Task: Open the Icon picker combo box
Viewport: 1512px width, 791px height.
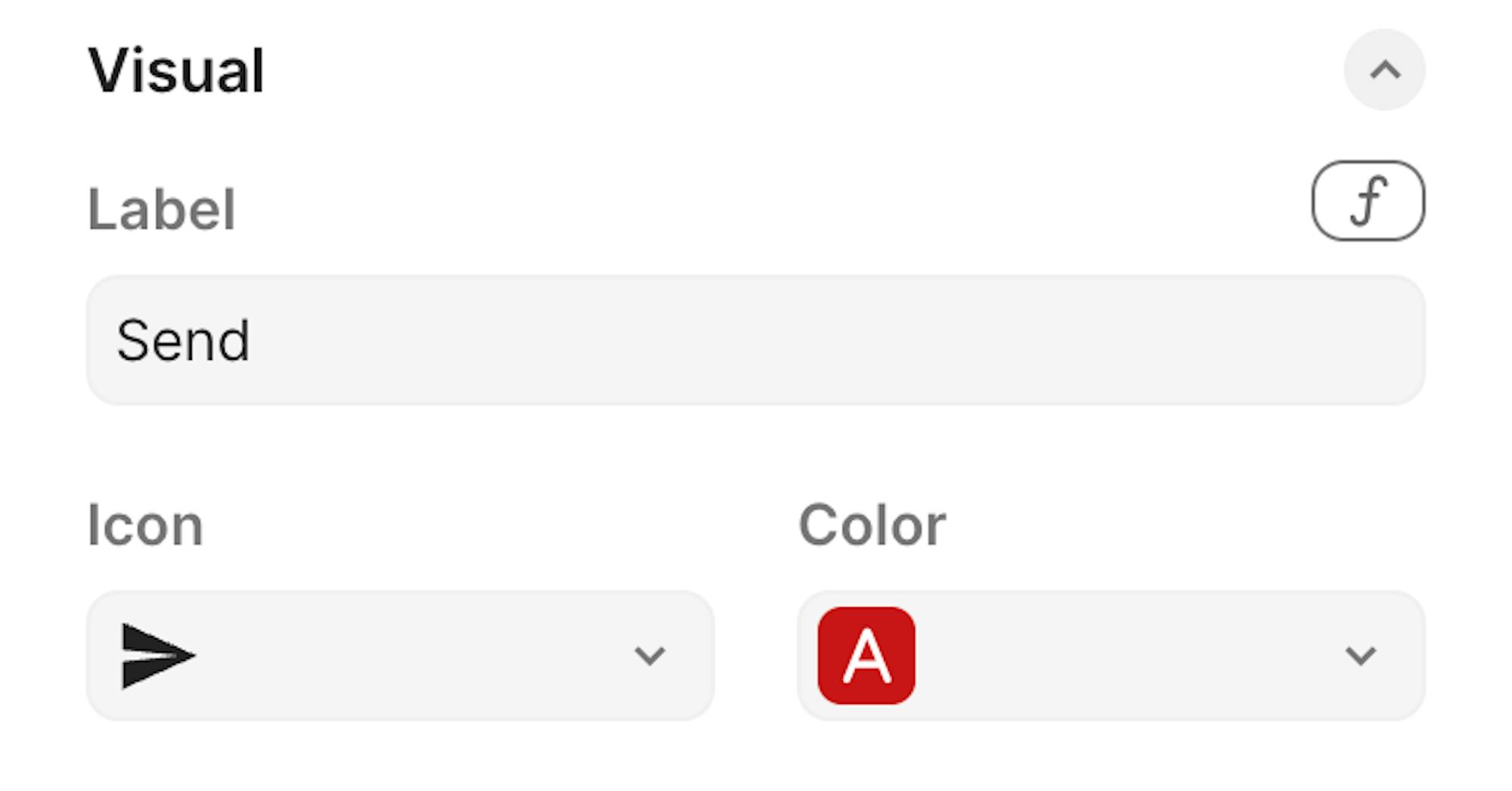Action: pyautogui.click(x=401, y=656)
